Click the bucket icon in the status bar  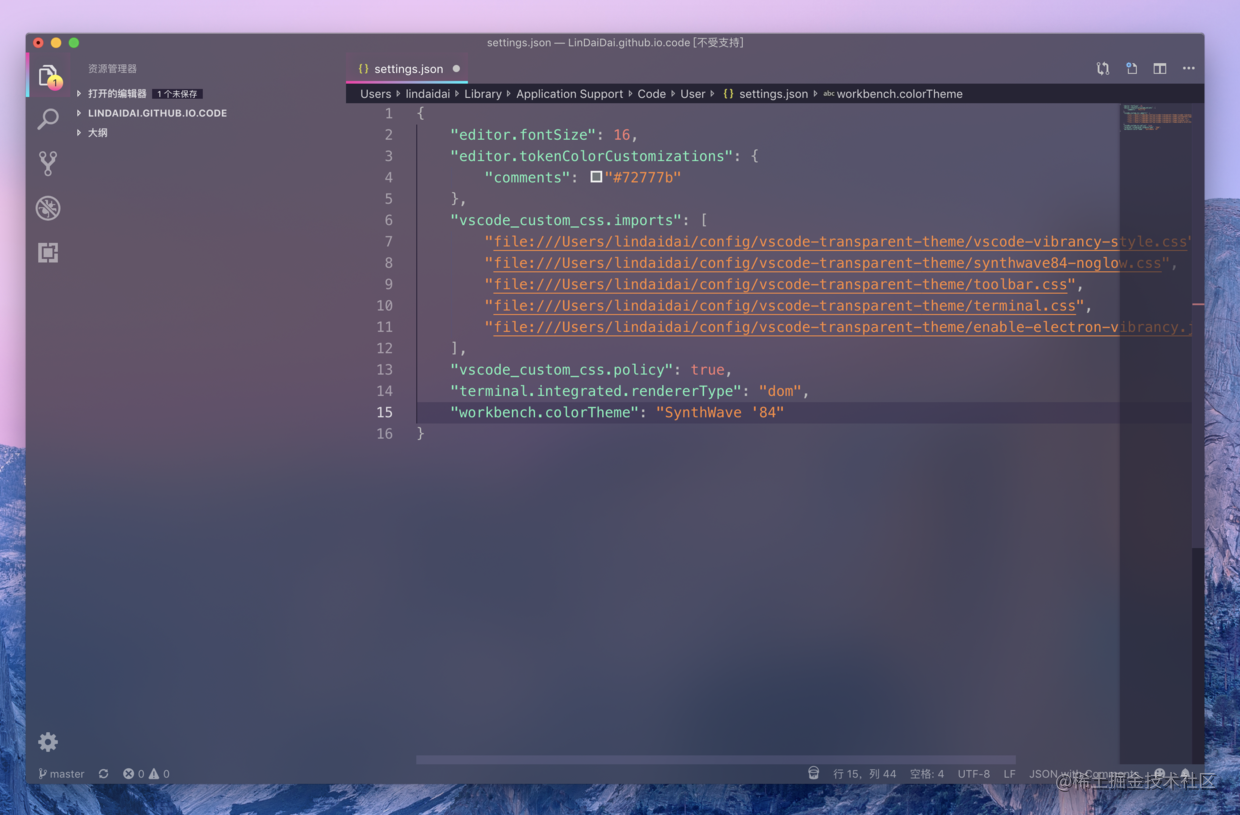(813, 774)
